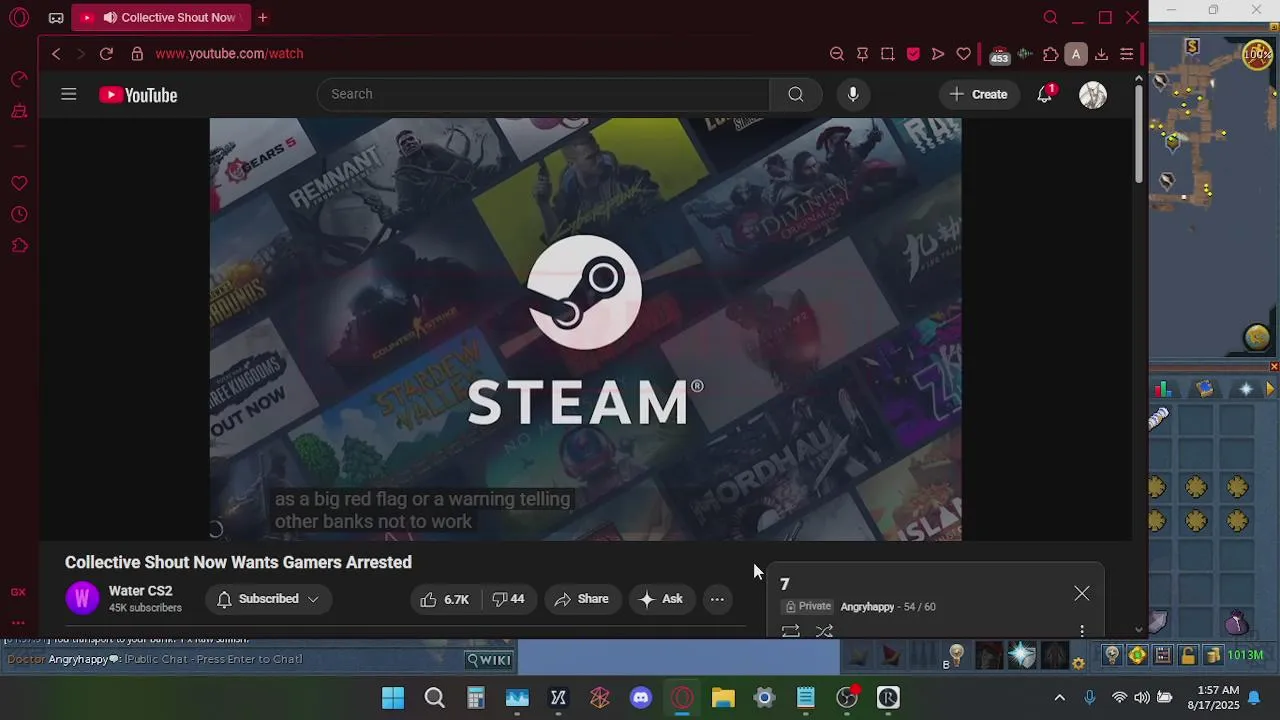This screenshot has width=1280, height=720.
Task: Take snapshot with capture icon
Action: click(887, 54)
